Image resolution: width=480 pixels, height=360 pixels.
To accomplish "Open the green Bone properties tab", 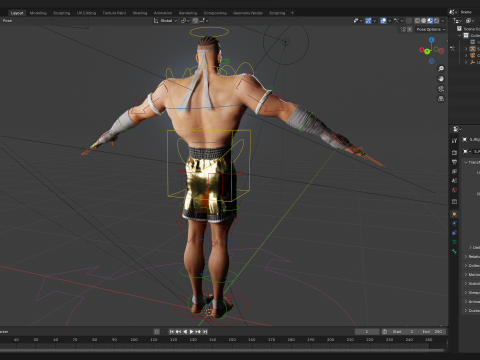I will 454,251.
